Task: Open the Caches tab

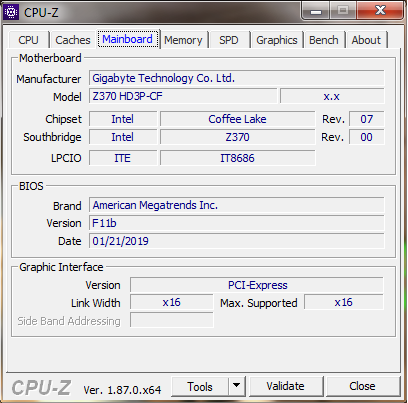Action: (73, 40)
